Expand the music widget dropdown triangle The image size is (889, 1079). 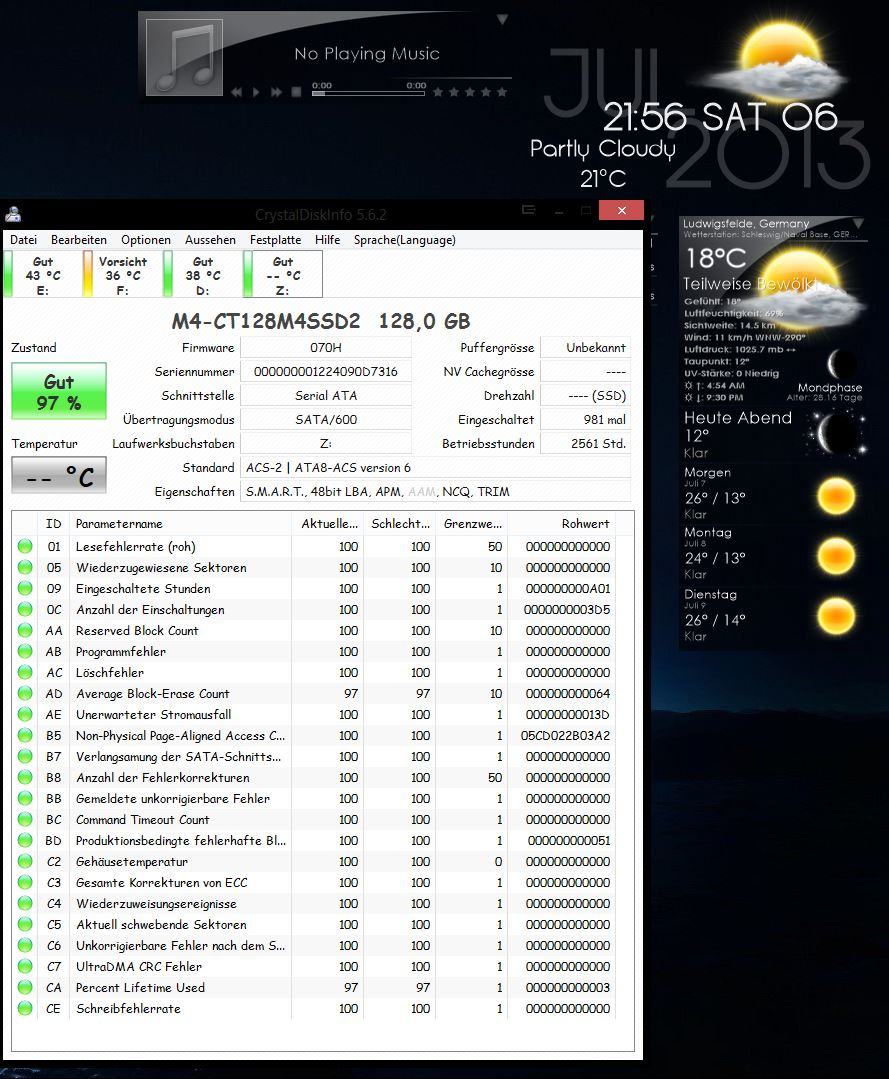coord(503,19)
